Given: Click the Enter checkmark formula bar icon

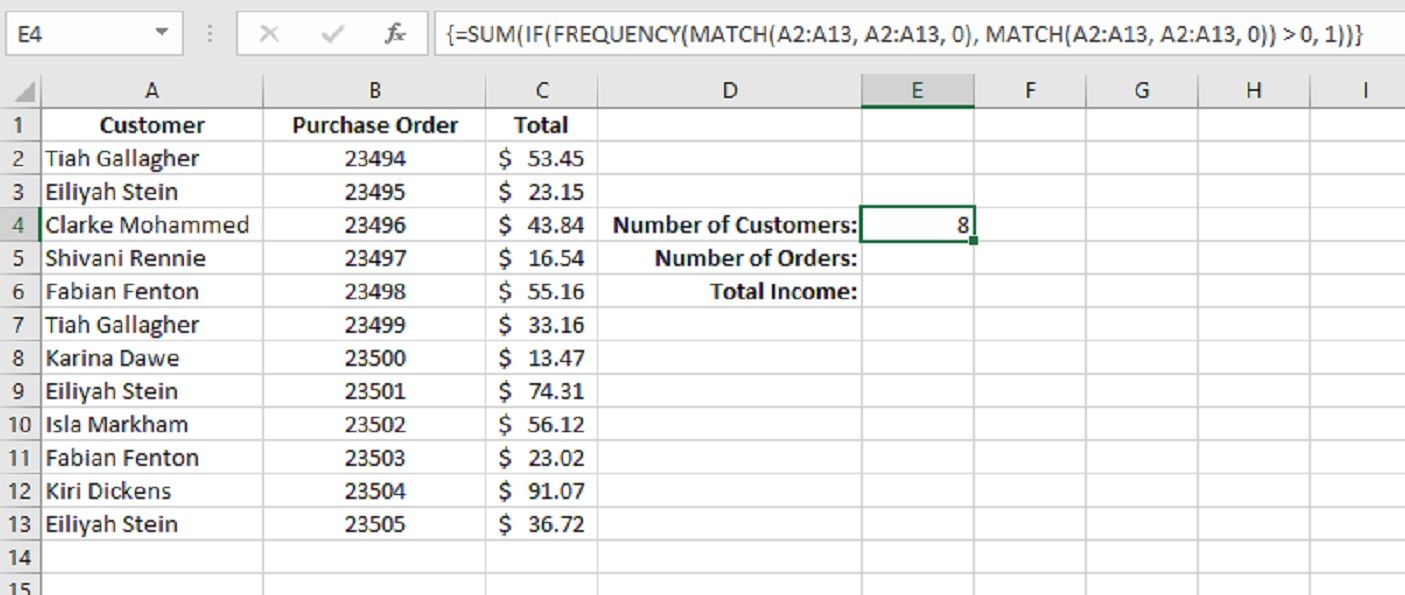Looking at the screenshot, I should [332, 34].
